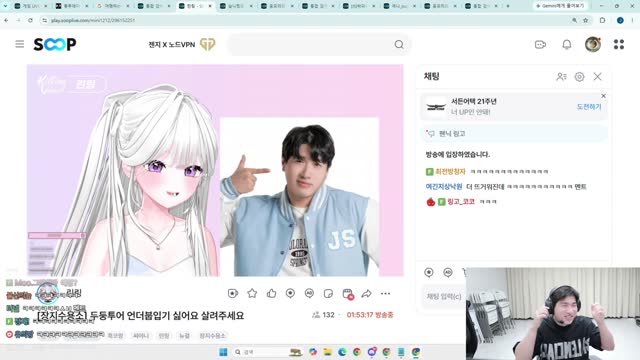Close the chat panel

pos(598,77)
